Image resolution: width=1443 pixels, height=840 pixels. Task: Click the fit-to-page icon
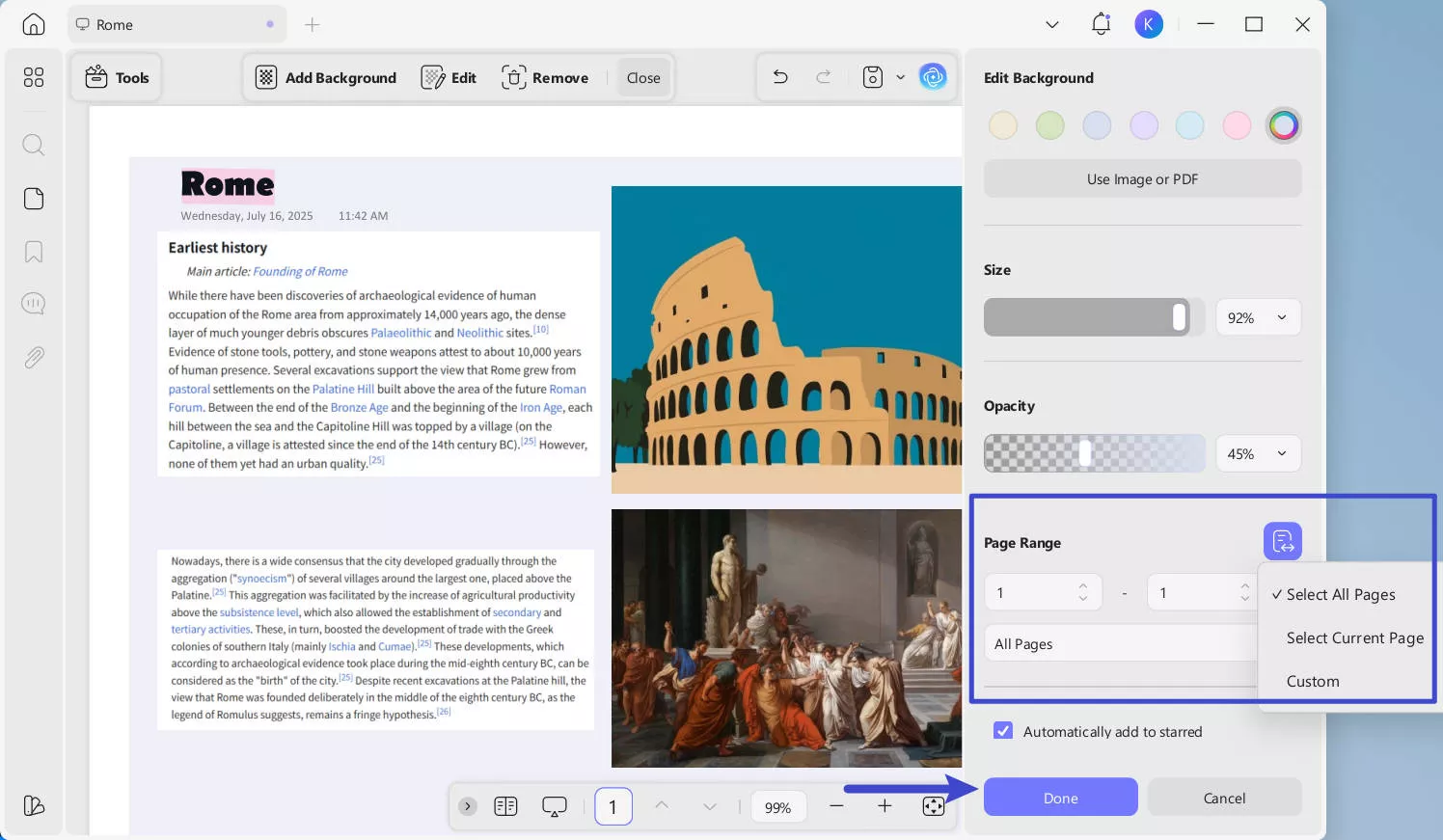click(x=933, y=806)
